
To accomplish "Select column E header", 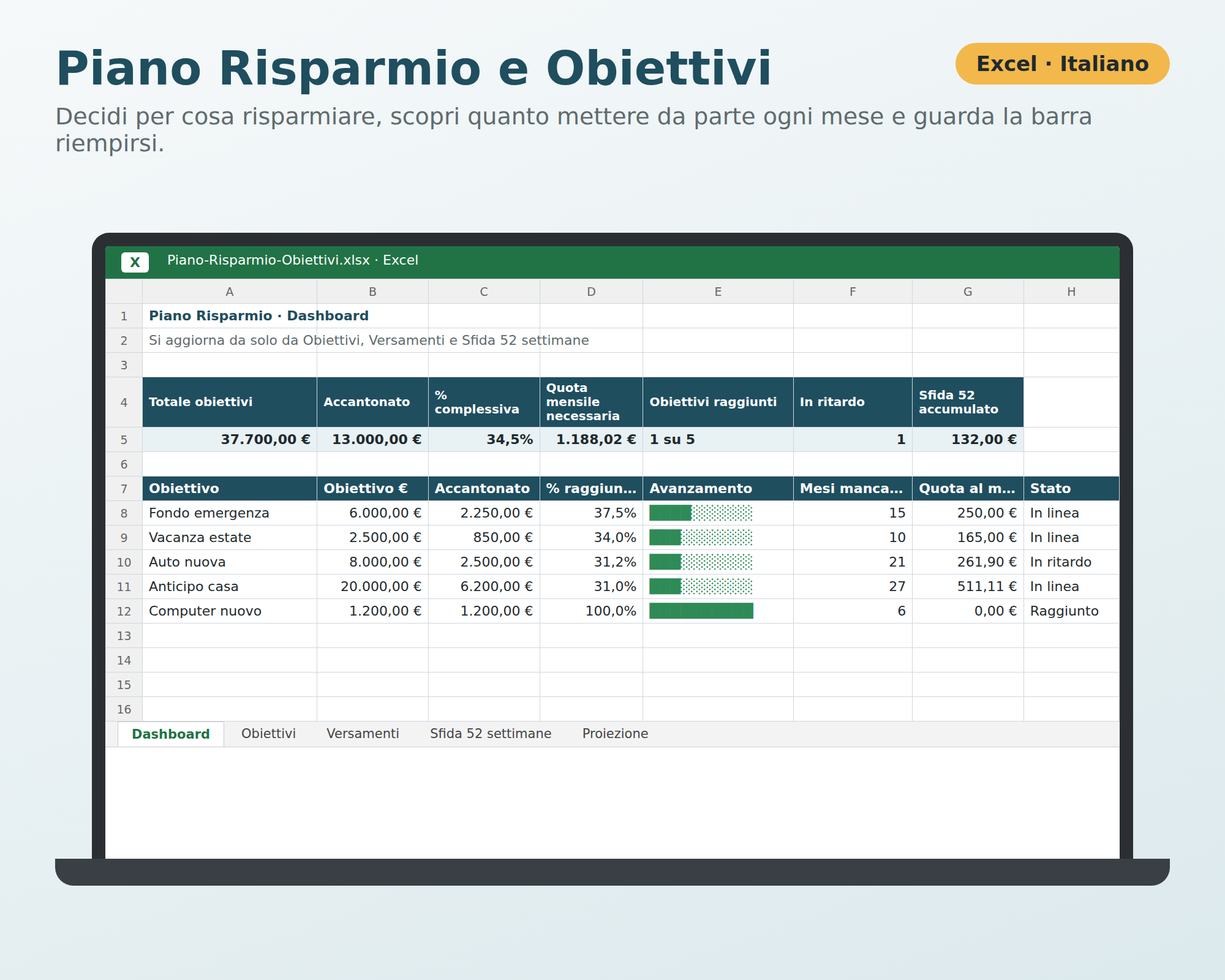I will 718,292.
